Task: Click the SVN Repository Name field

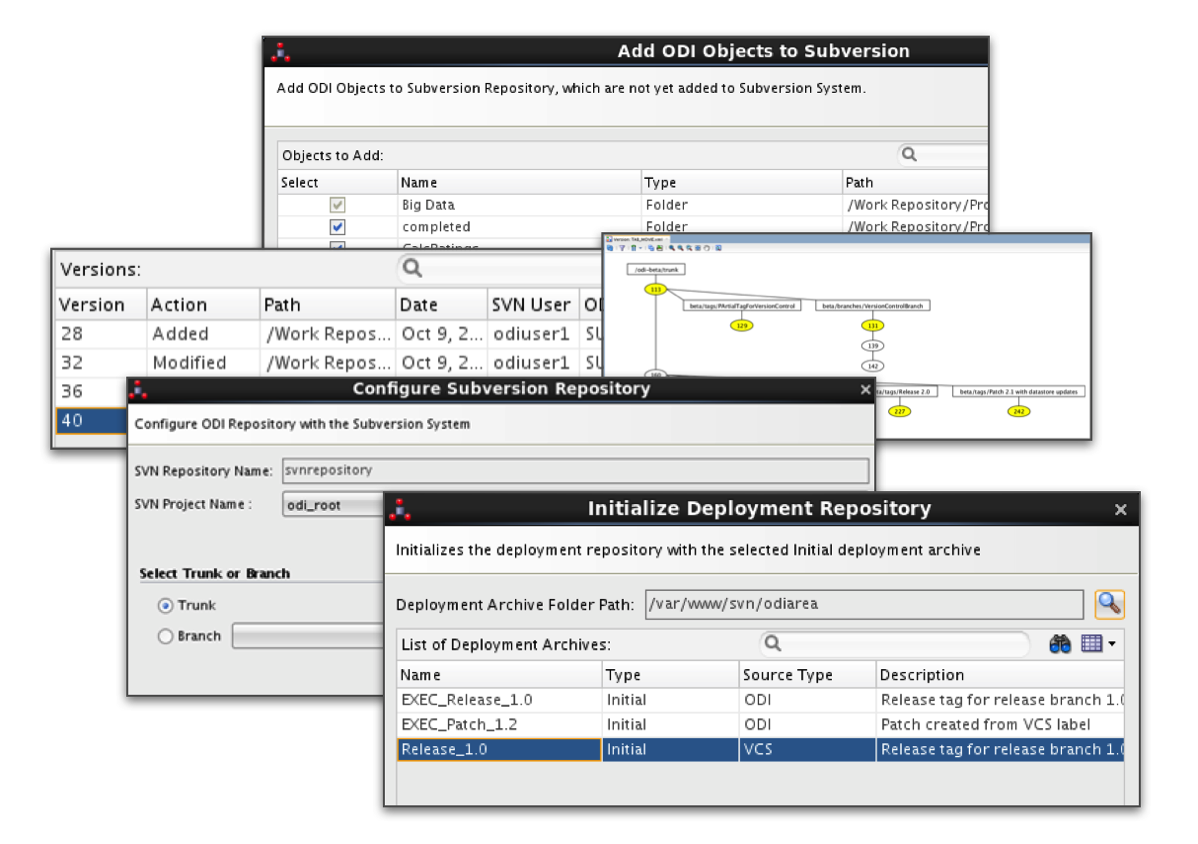Action: [575, 471]
